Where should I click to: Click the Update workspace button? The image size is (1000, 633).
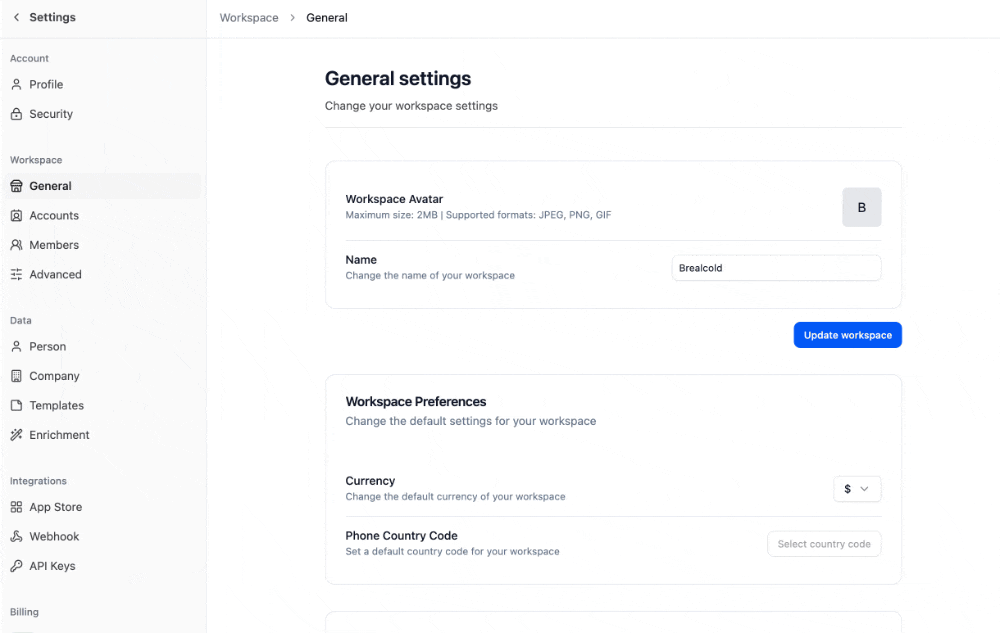pos(848,335)
